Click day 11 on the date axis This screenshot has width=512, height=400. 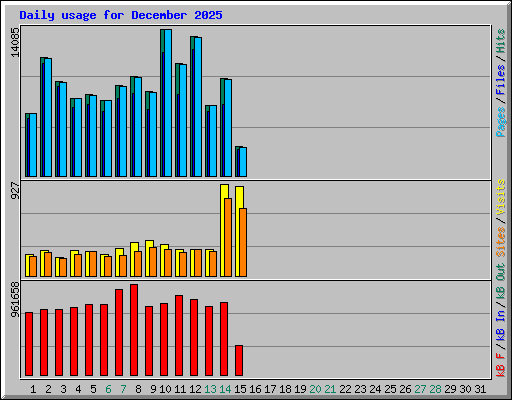point(180,389)
